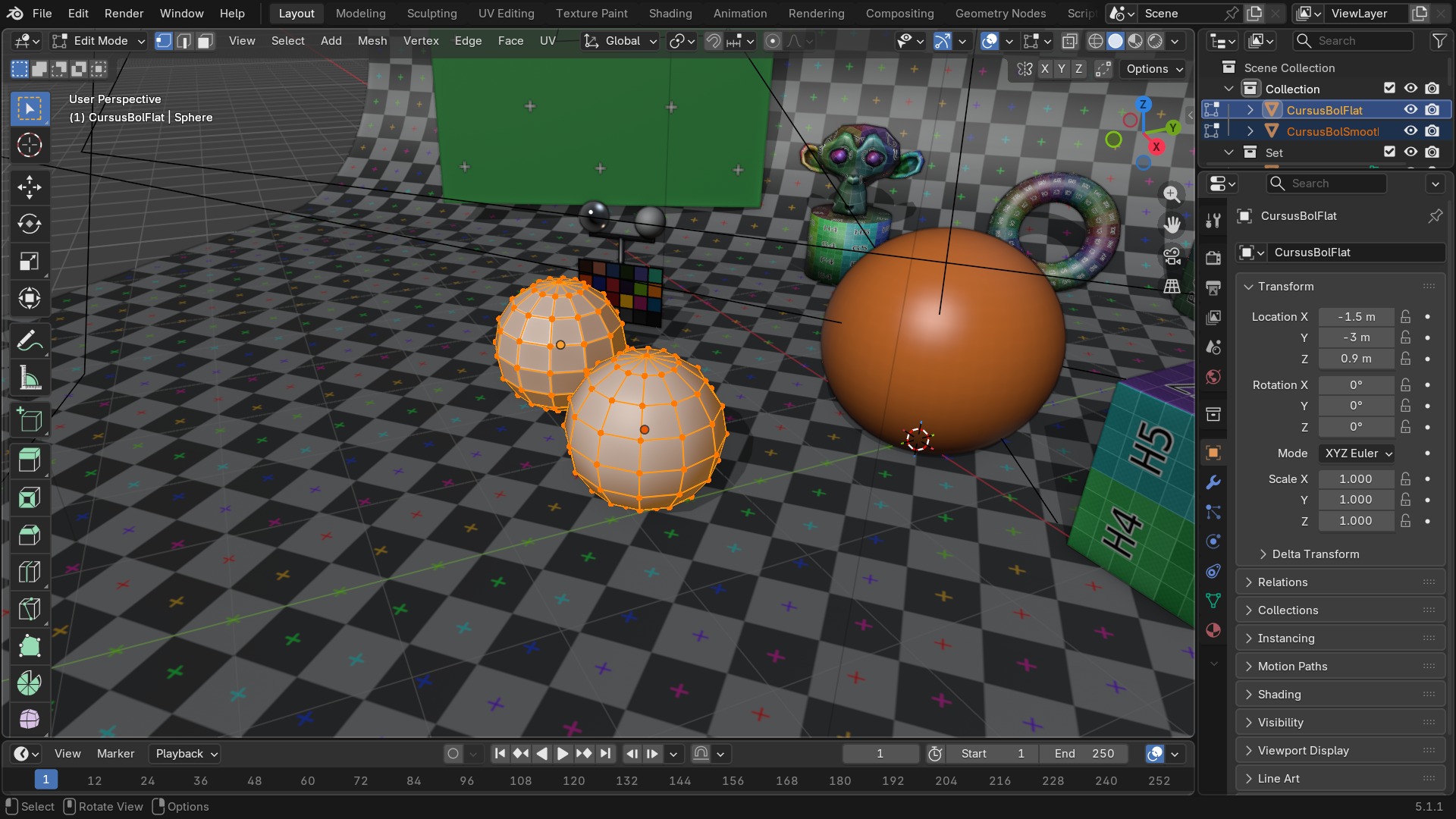The height and width of the screenshot is (819, 1456).
Task: Open Global transform orientation dropdown
Action: click(620, 41)
